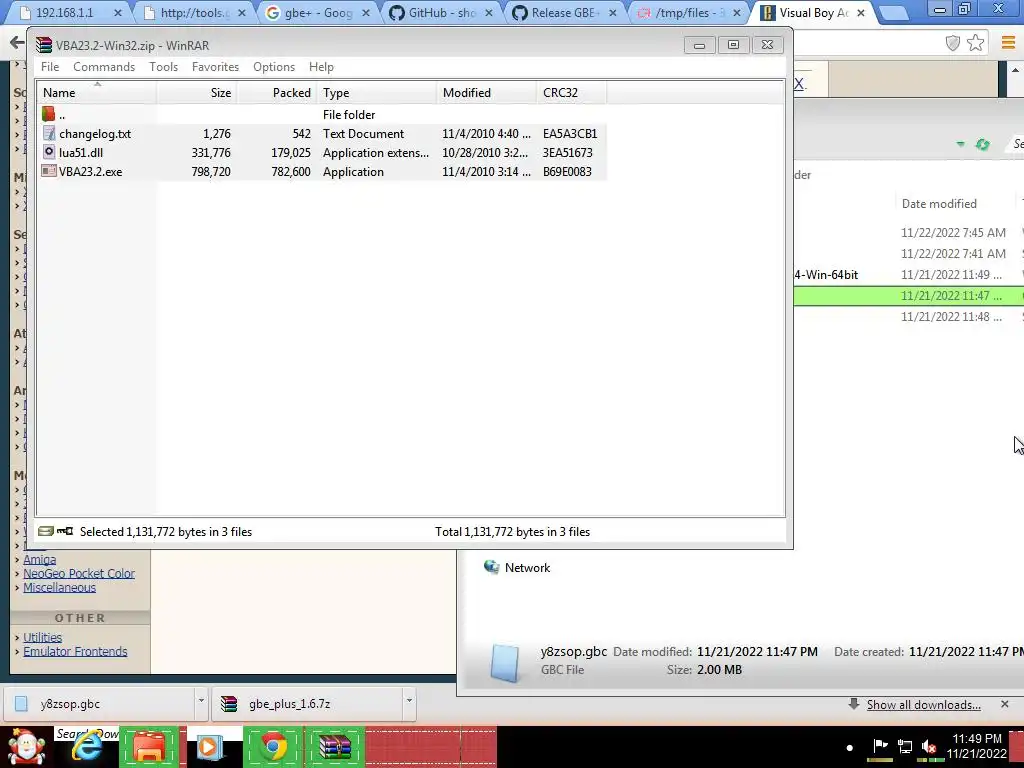
Task: Open the media player taskbar icon
Action: tap(210, 747)
